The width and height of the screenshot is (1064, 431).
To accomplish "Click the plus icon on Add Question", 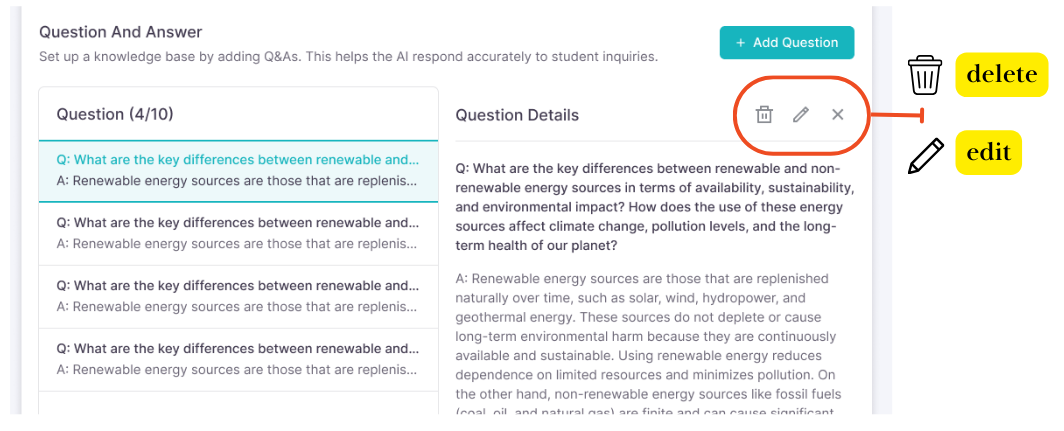I will tap(740, 43).
